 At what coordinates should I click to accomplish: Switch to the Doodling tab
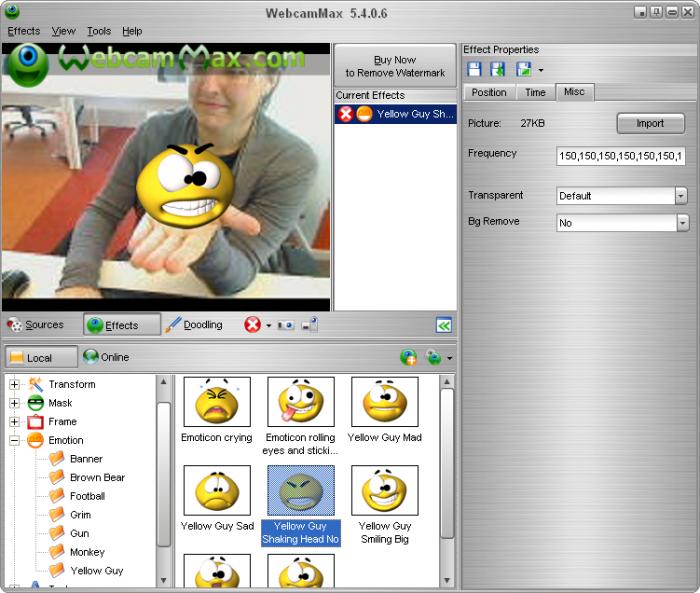click(195, 325)
